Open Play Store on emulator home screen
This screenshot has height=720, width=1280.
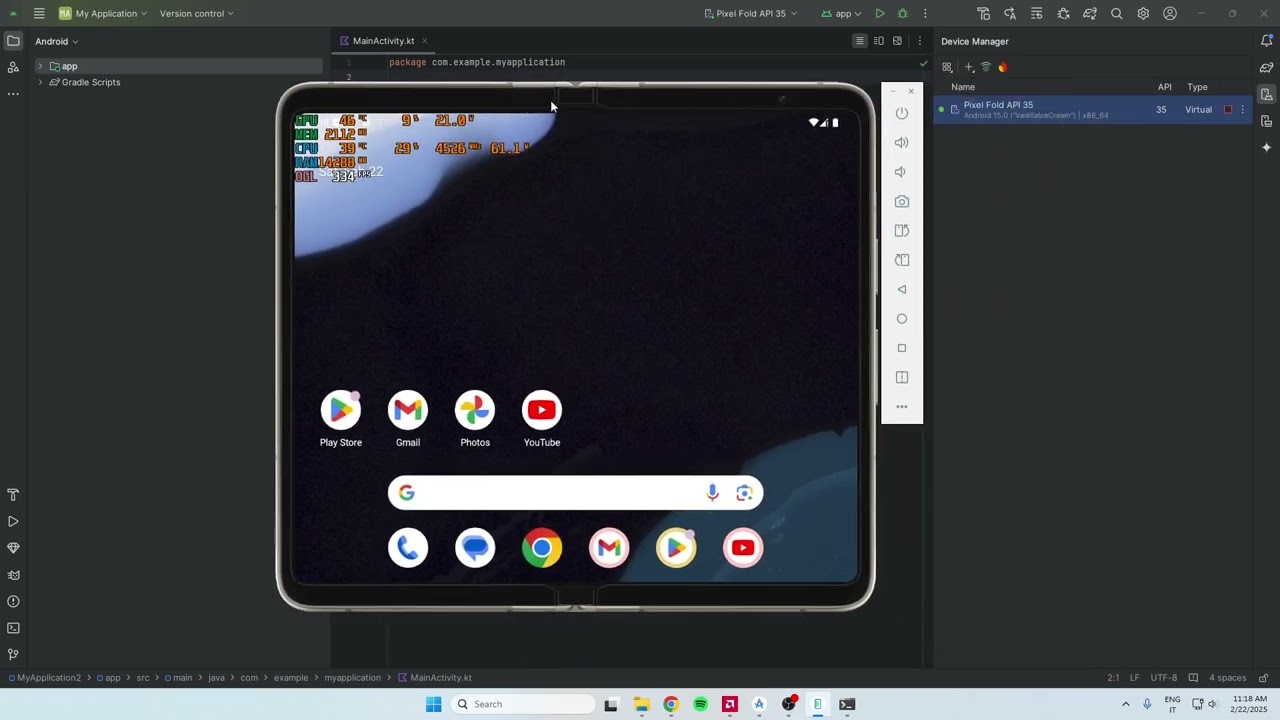341,418
